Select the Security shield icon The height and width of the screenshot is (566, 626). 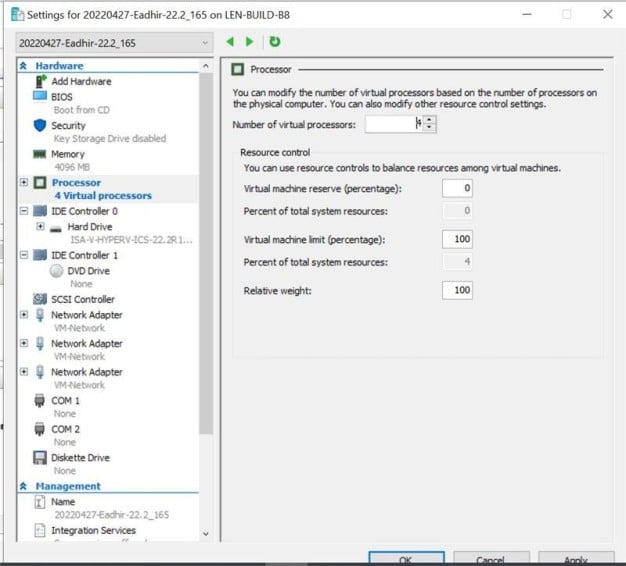(x=40, y=125)
